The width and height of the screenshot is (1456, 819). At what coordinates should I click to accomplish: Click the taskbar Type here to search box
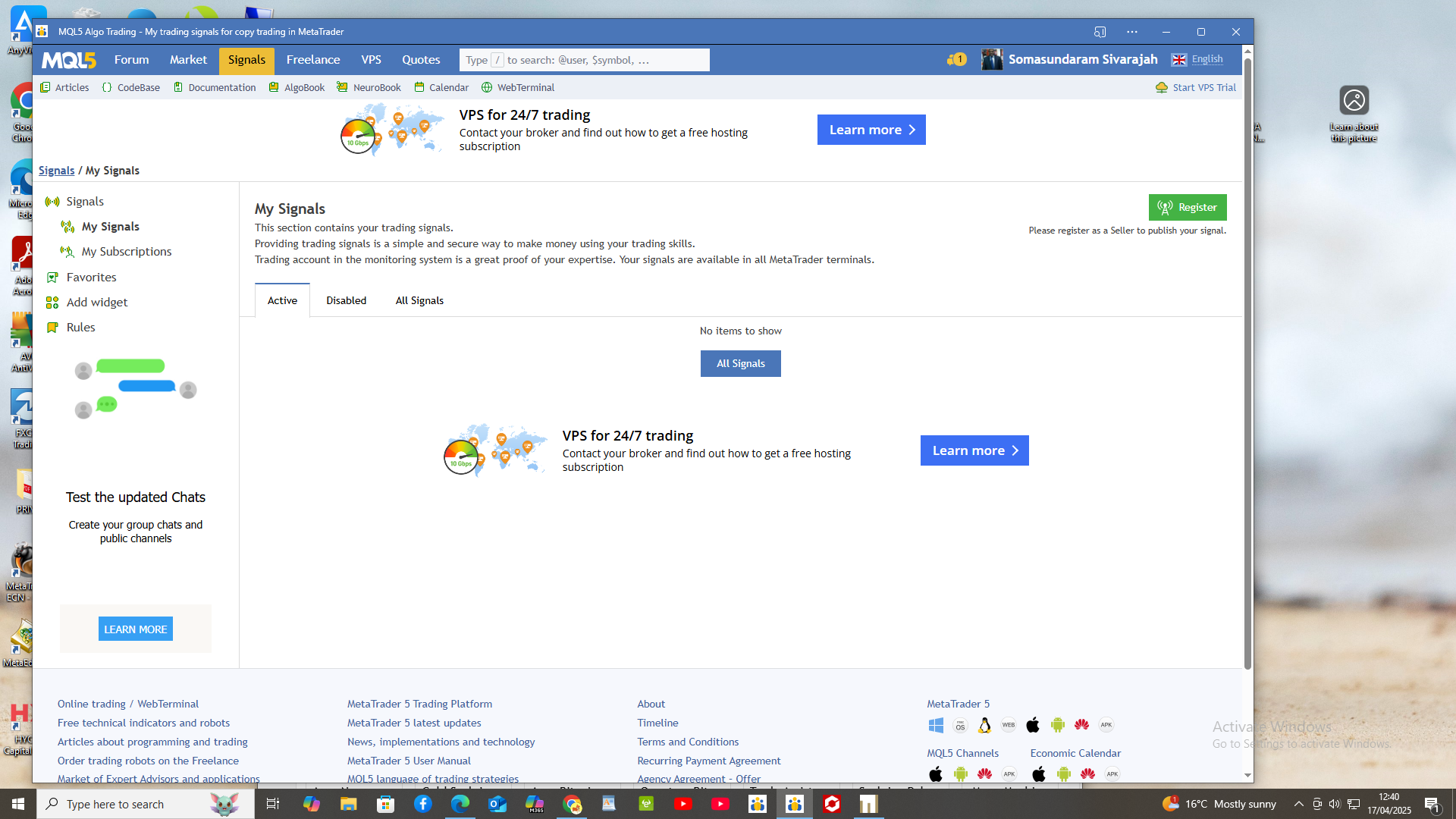pos(146,804)
